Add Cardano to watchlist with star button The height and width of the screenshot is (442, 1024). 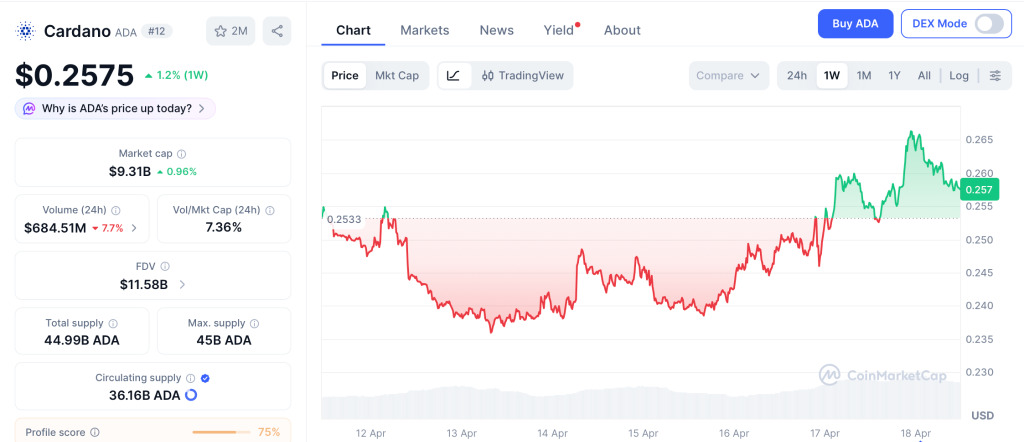230,31
